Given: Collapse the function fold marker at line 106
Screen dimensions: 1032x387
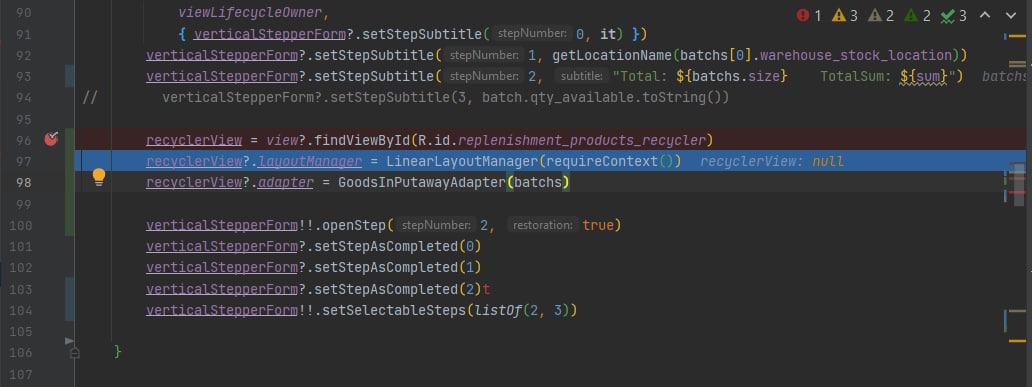Looking at the screenshot, I should point(74,353).
